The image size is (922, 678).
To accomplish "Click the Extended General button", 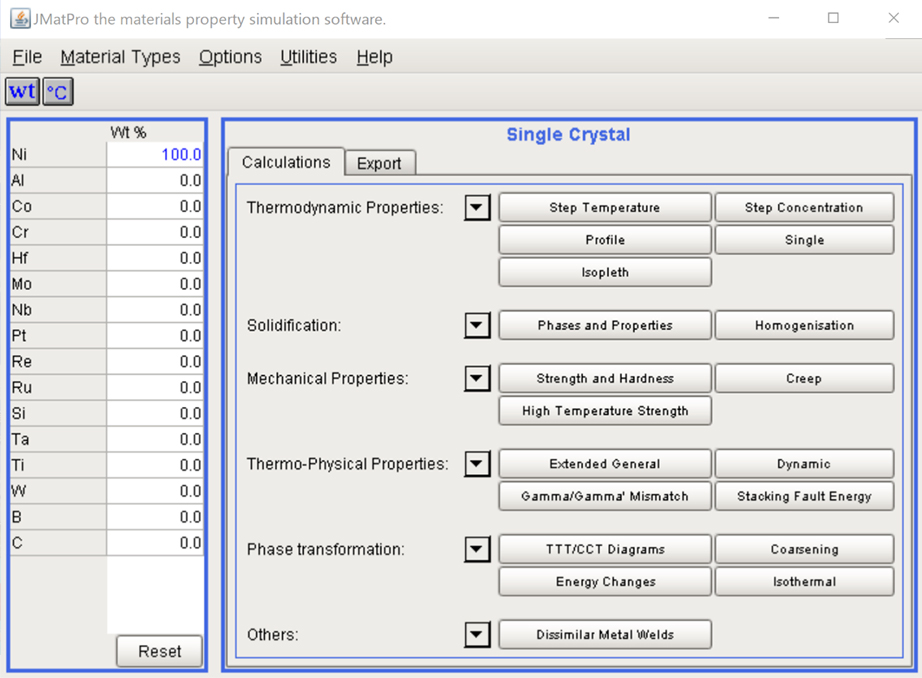I will tap(605, 464).
